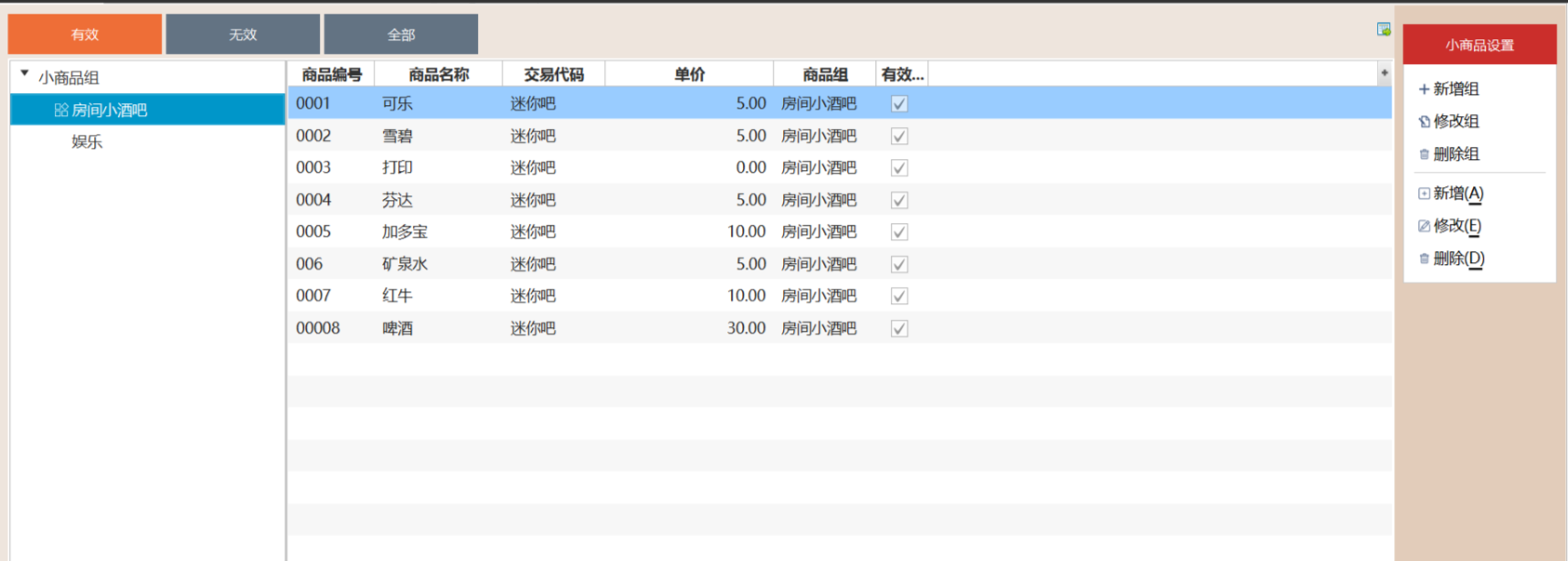Open the column chooser at table header corner
Screen dimensions: 1568x561
pos(1383,73)
